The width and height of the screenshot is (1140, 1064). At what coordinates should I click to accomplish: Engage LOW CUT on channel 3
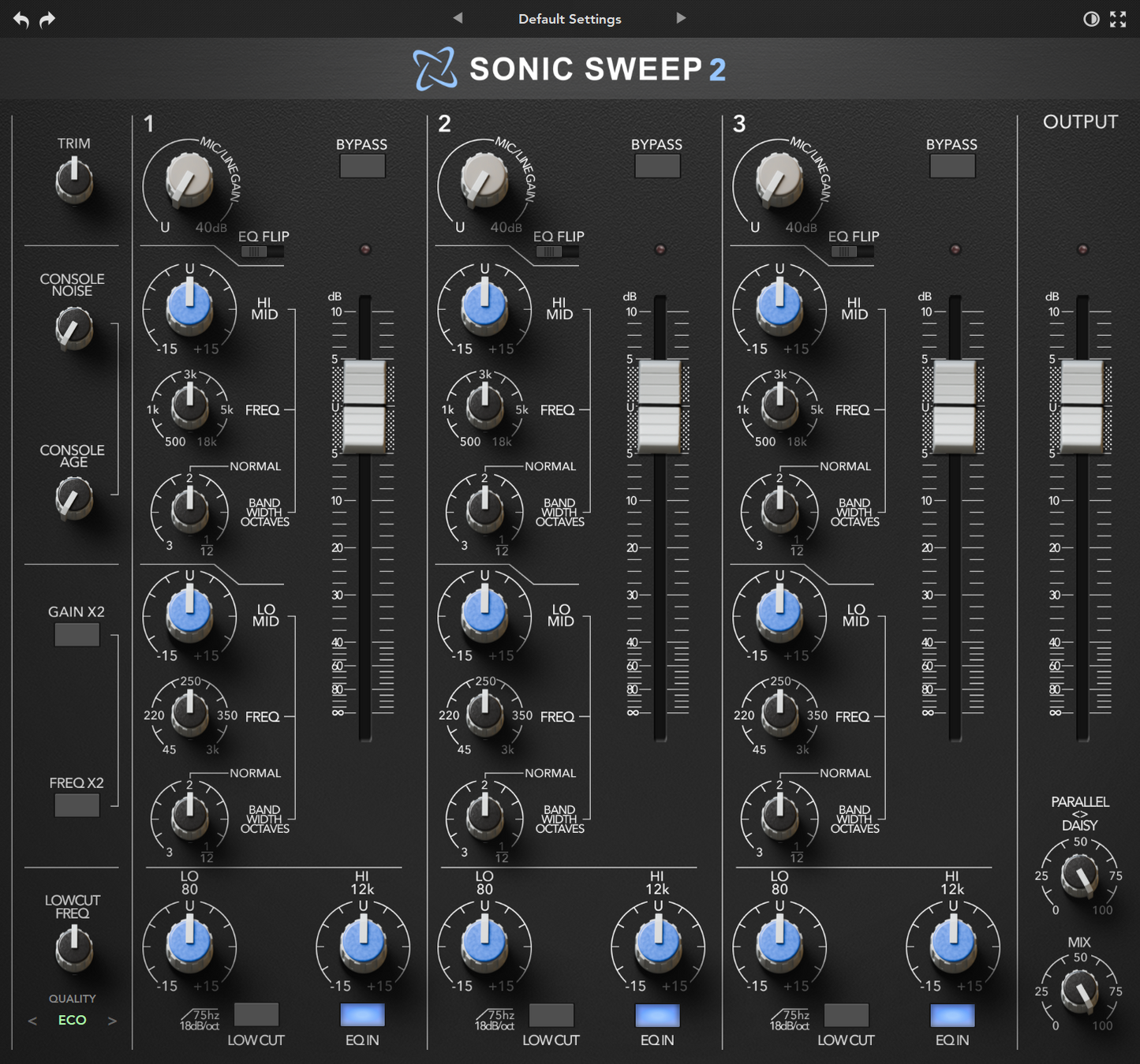coord(846,1015)
